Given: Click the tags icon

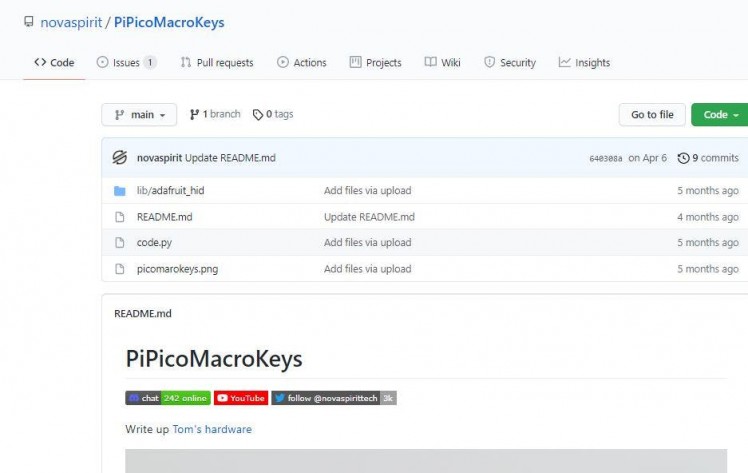Looking at the screenshot, I should tap(258, 115).
